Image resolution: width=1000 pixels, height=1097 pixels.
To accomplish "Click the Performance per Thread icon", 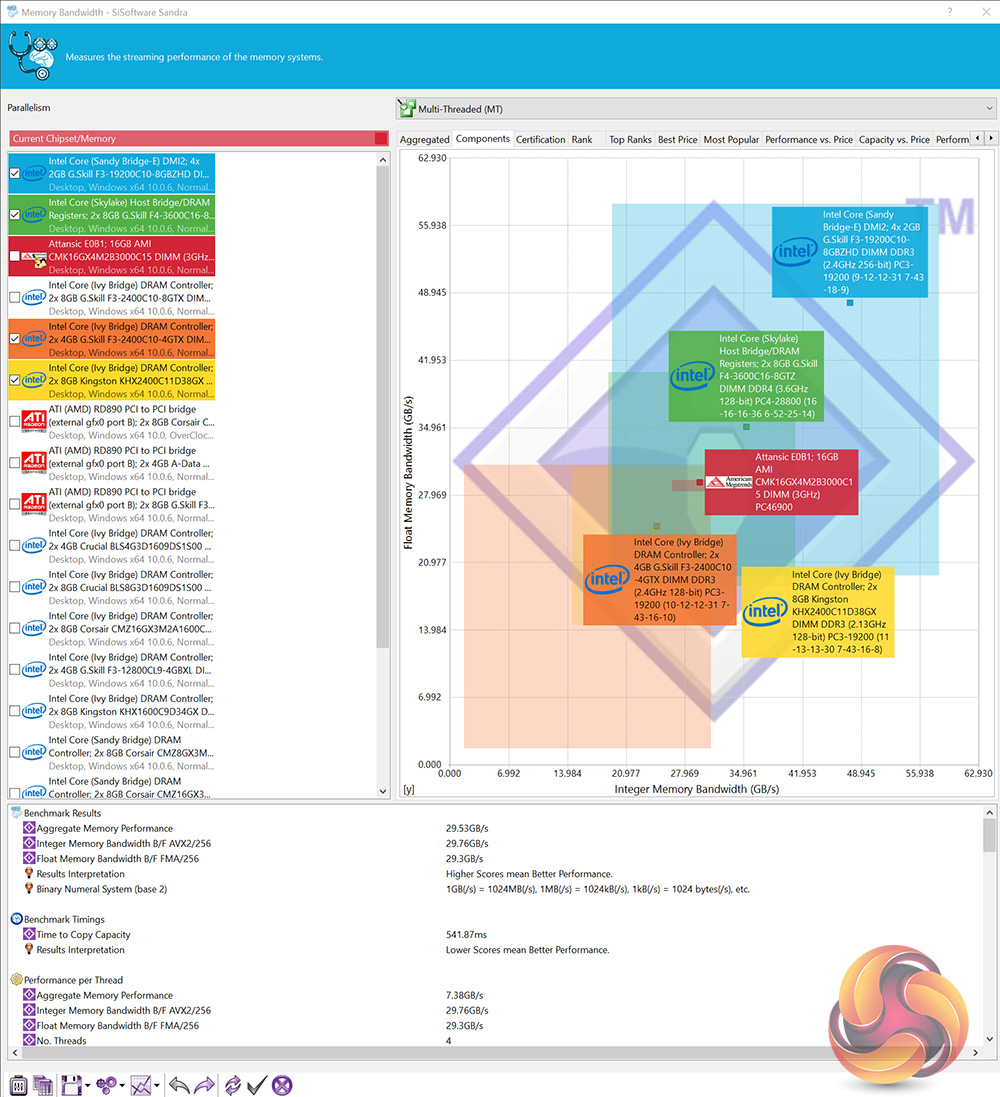I will (x=16, y=980).
